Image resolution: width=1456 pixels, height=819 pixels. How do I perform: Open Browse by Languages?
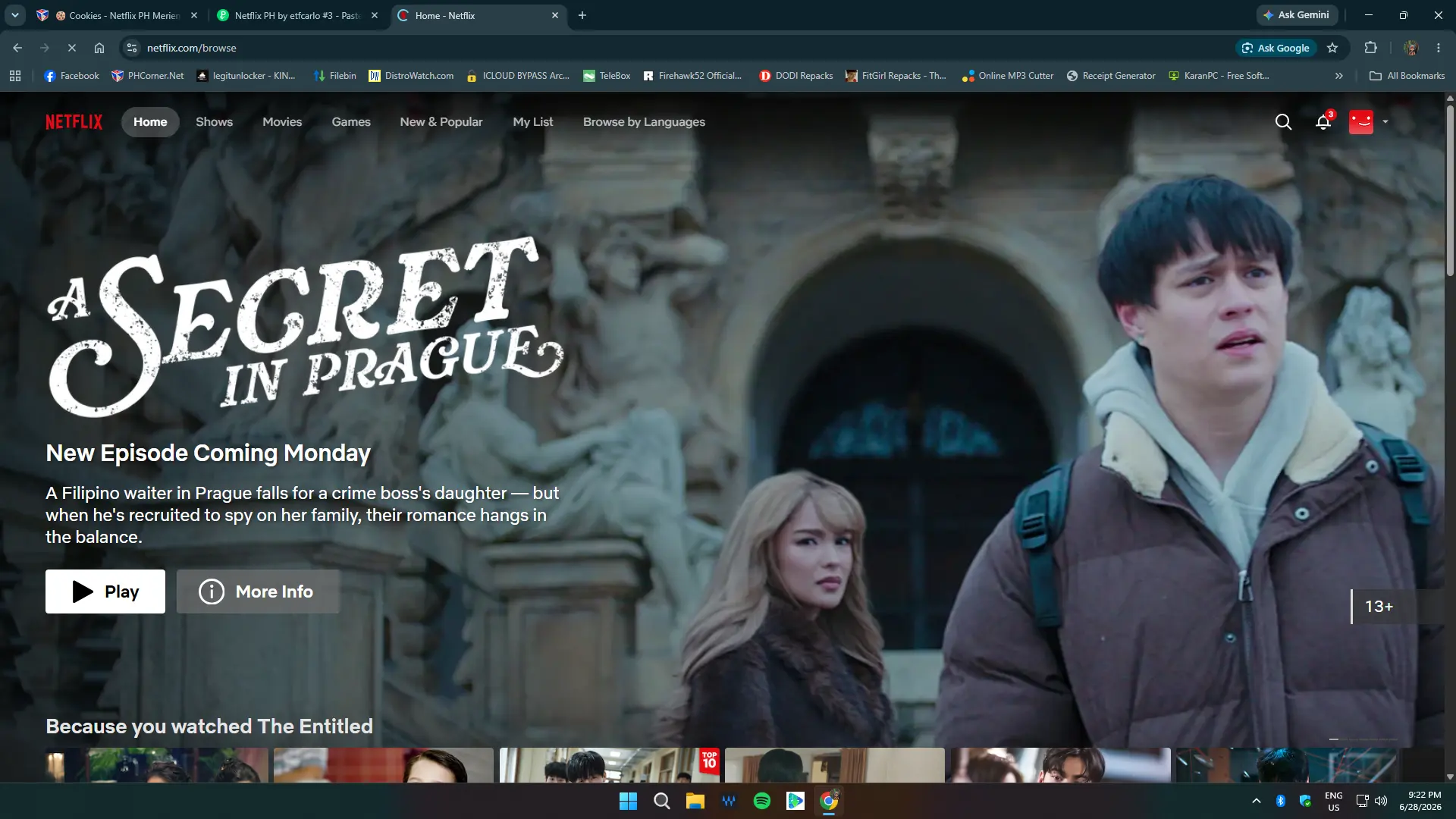coord(644,122)
